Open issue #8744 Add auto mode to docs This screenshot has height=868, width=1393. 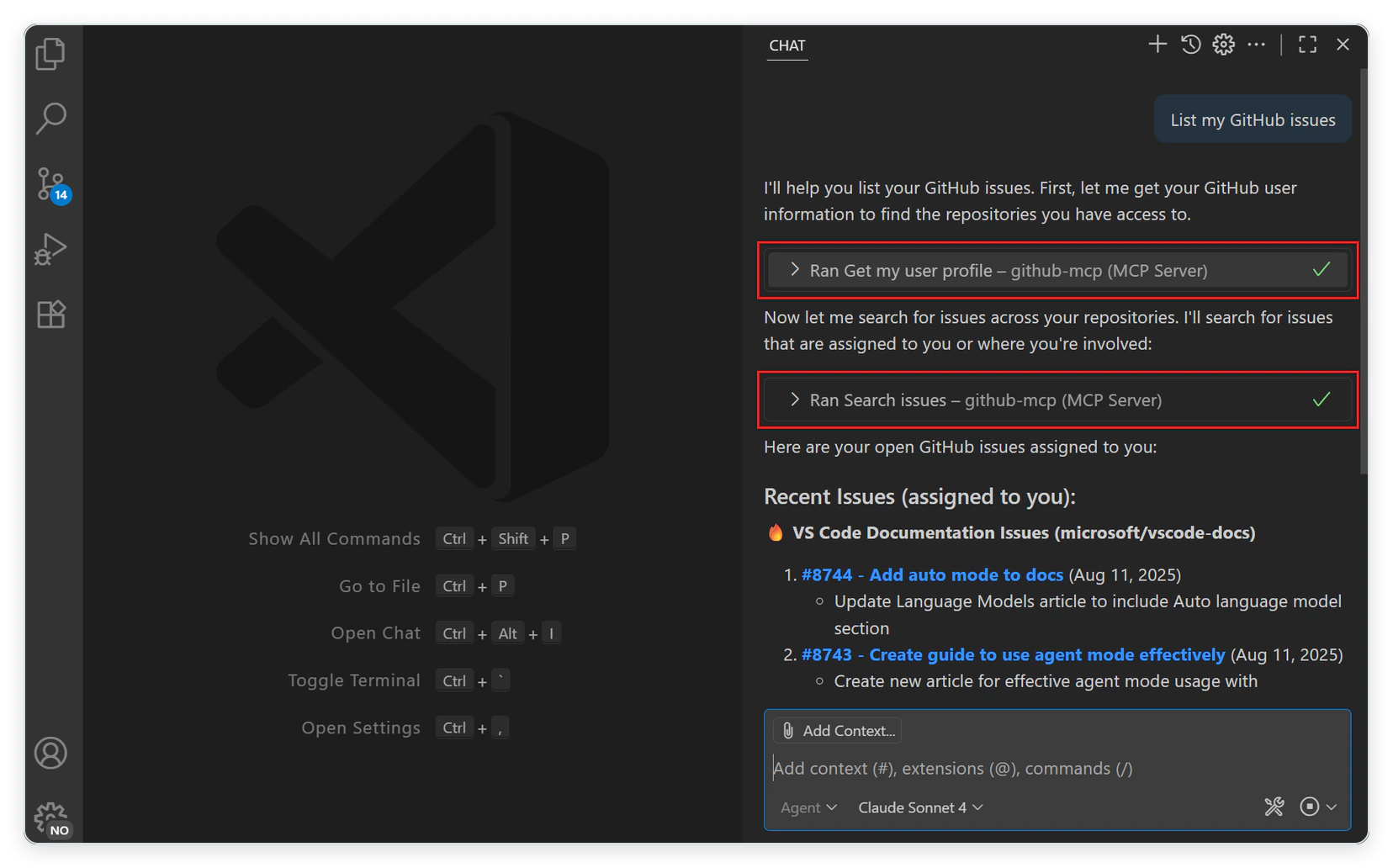click(931, 574)
